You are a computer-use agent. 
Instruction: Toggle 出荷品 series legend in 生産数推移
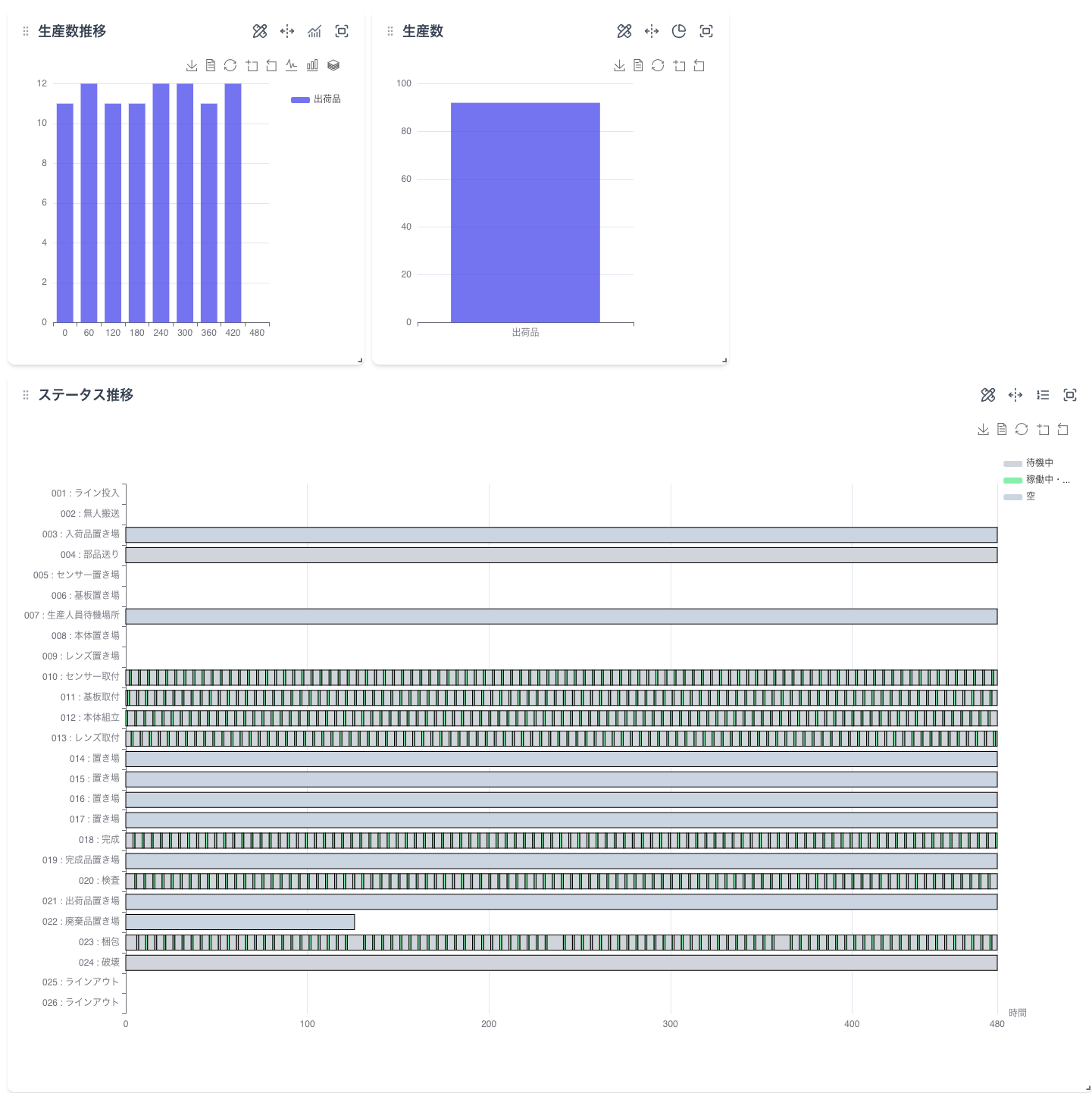(x=316, y=99)
